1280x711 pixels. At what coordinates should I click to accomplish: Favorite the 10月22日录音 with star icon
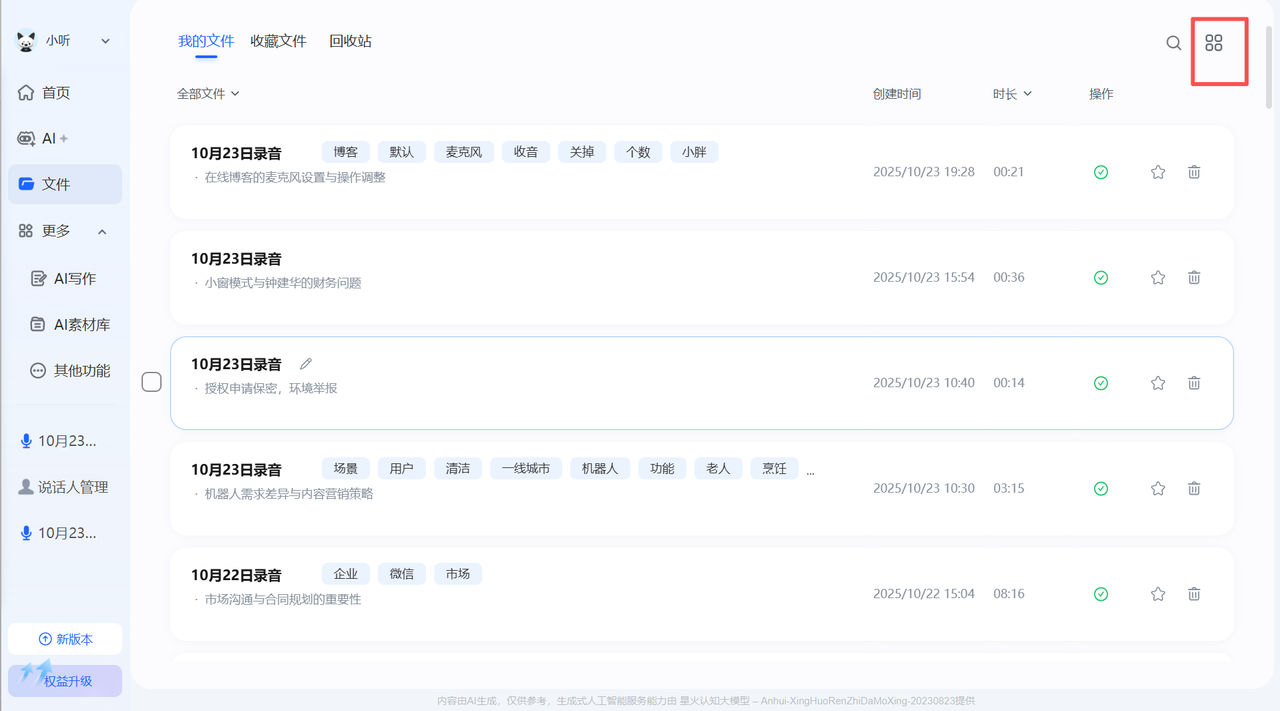tap(1158, 594)
